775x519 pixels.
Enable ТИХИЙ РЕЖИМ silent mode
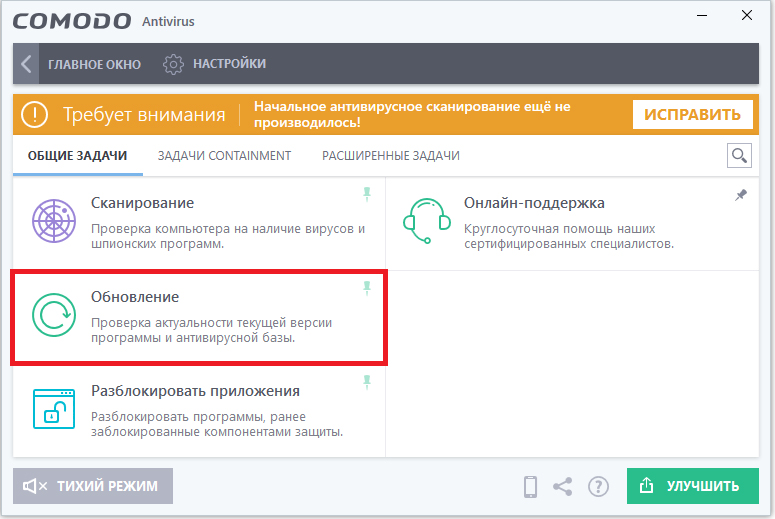click(93, 486)
